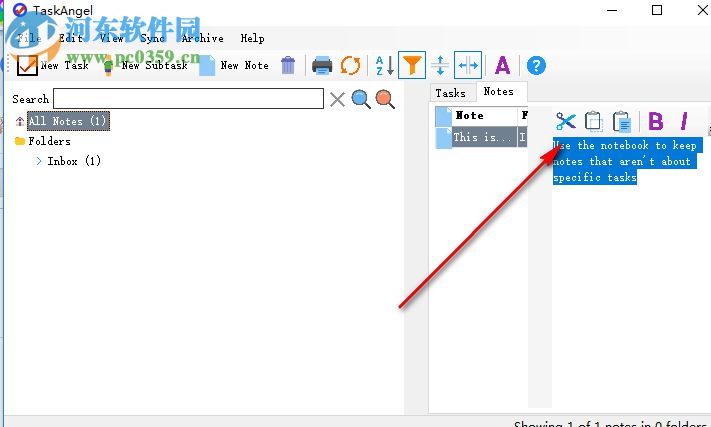Open the Sync menu
This screenshot has width=711, height=427.
tap(152, 38)
